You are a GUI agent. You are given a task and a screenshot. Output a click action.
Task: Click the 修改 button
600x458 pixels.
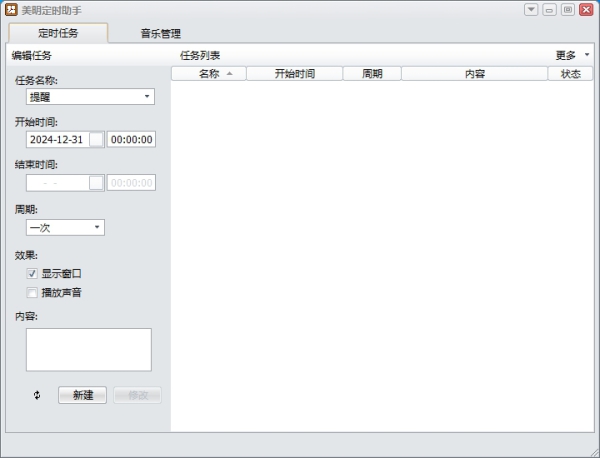click(x=137, y=395)
